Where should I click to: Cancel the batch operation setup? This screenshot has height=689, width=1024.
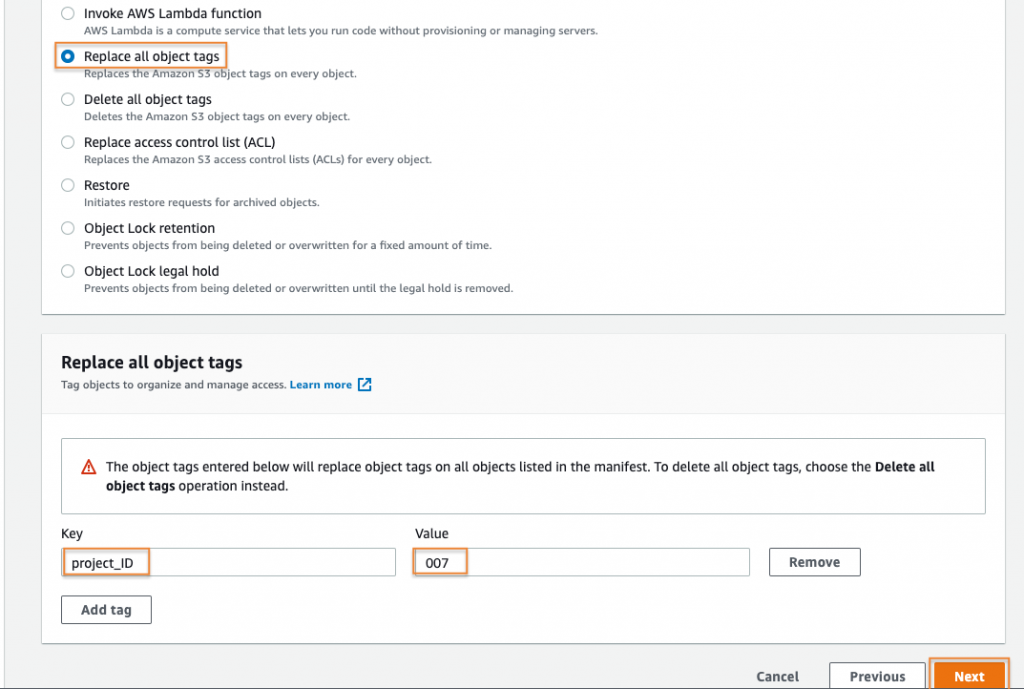(x=777, y=676)
